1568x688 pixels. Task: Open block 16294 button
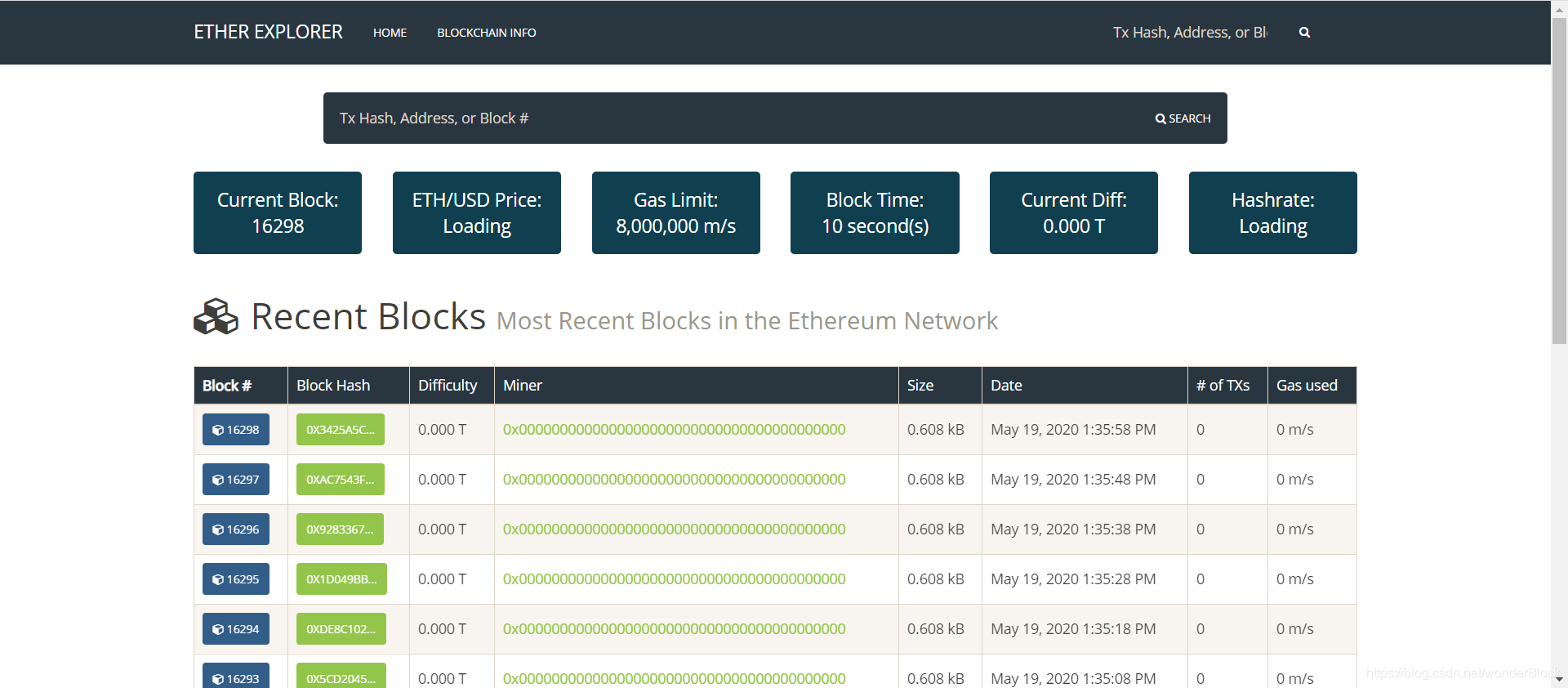click(x=236, y=629)
